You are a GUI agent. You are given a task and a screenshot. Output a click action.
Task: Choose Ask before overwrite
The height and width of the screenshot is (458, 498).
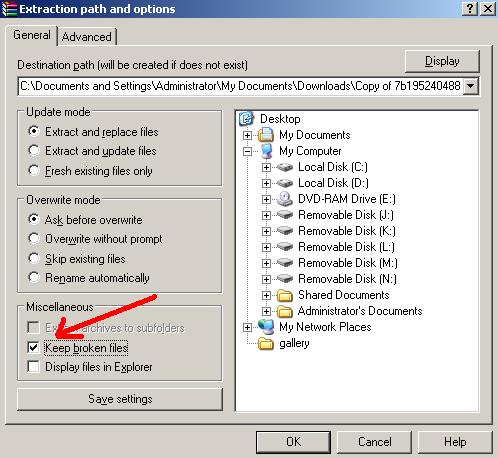[34, 219]
